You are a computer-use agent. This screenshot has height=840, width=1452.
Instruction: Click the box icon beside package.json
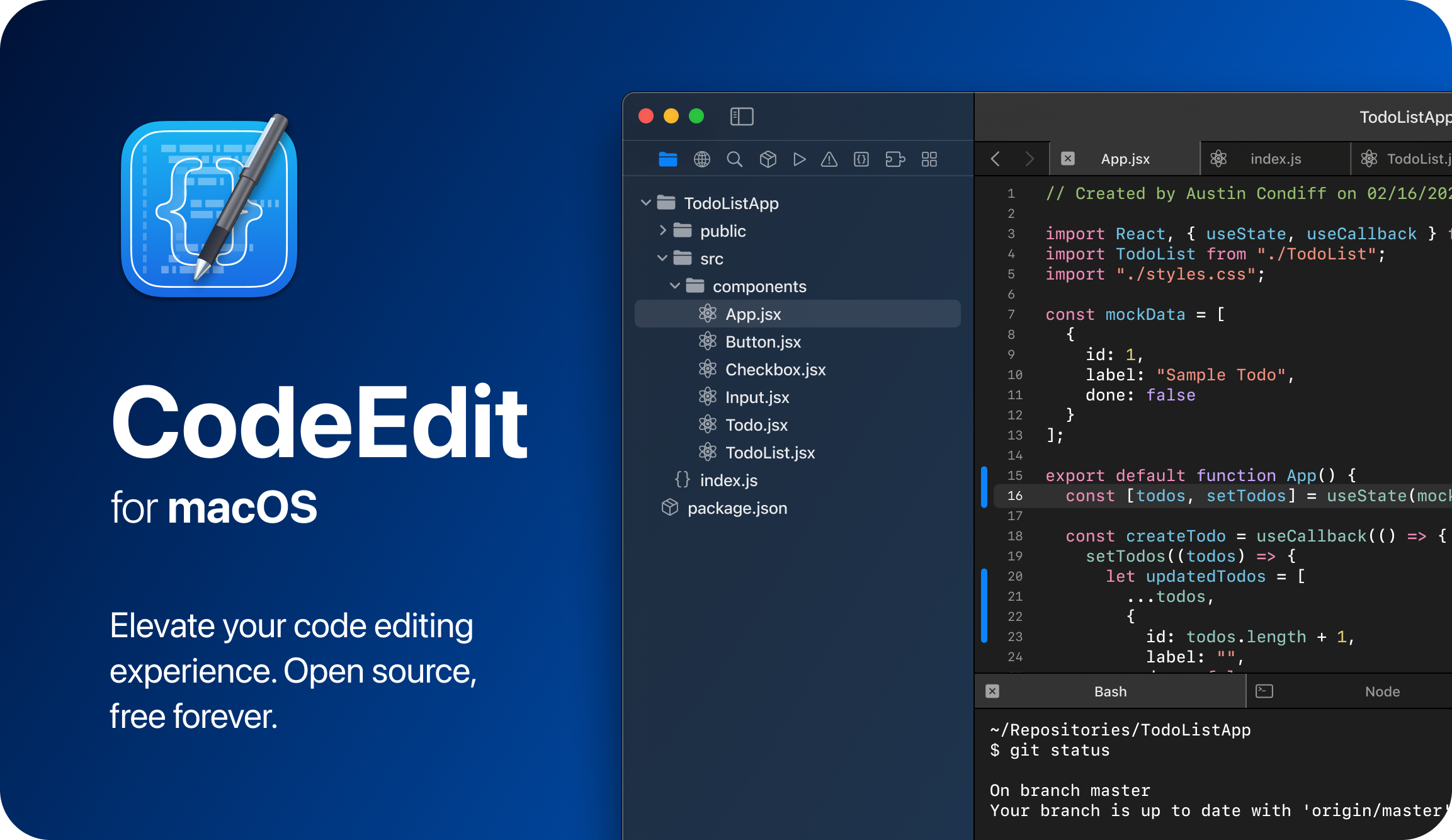(x=670, y=507)
